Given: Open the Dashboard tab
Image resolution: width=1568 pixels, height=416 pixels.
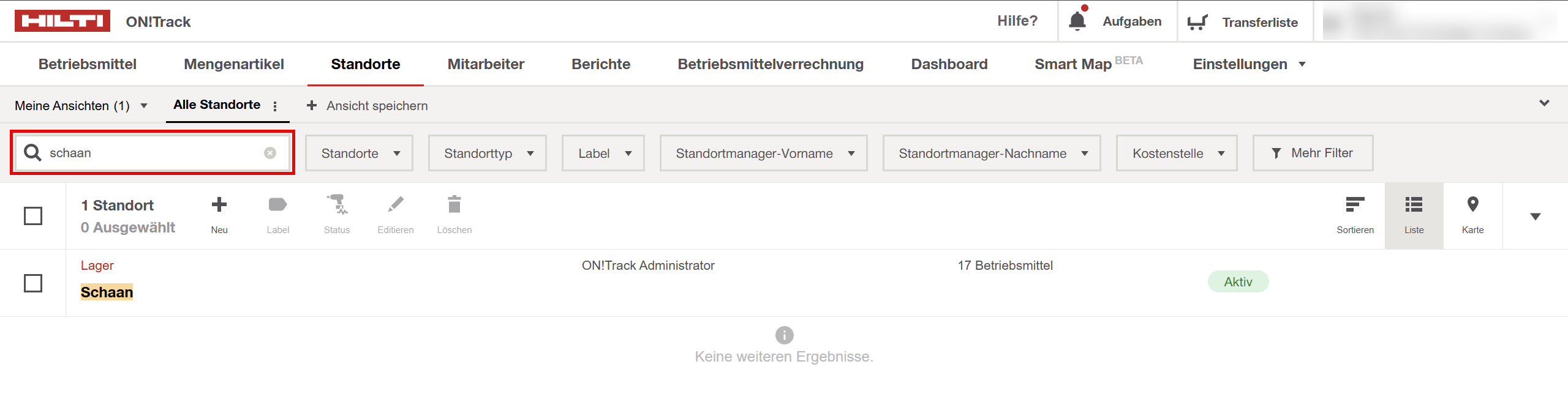Looking at the screenshot, I should [x=949, y=64].
